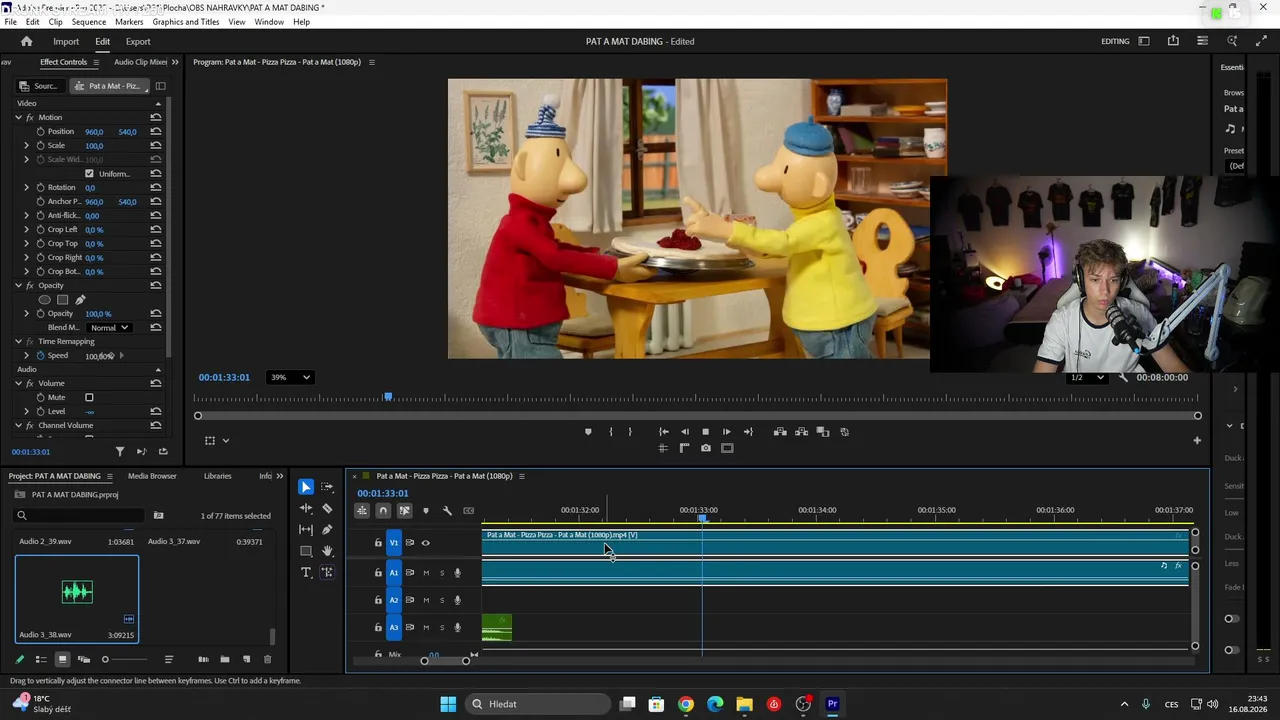Open the Sequence menu
Viewport: 1280px width, 720px height.
[x=89, y=22]
